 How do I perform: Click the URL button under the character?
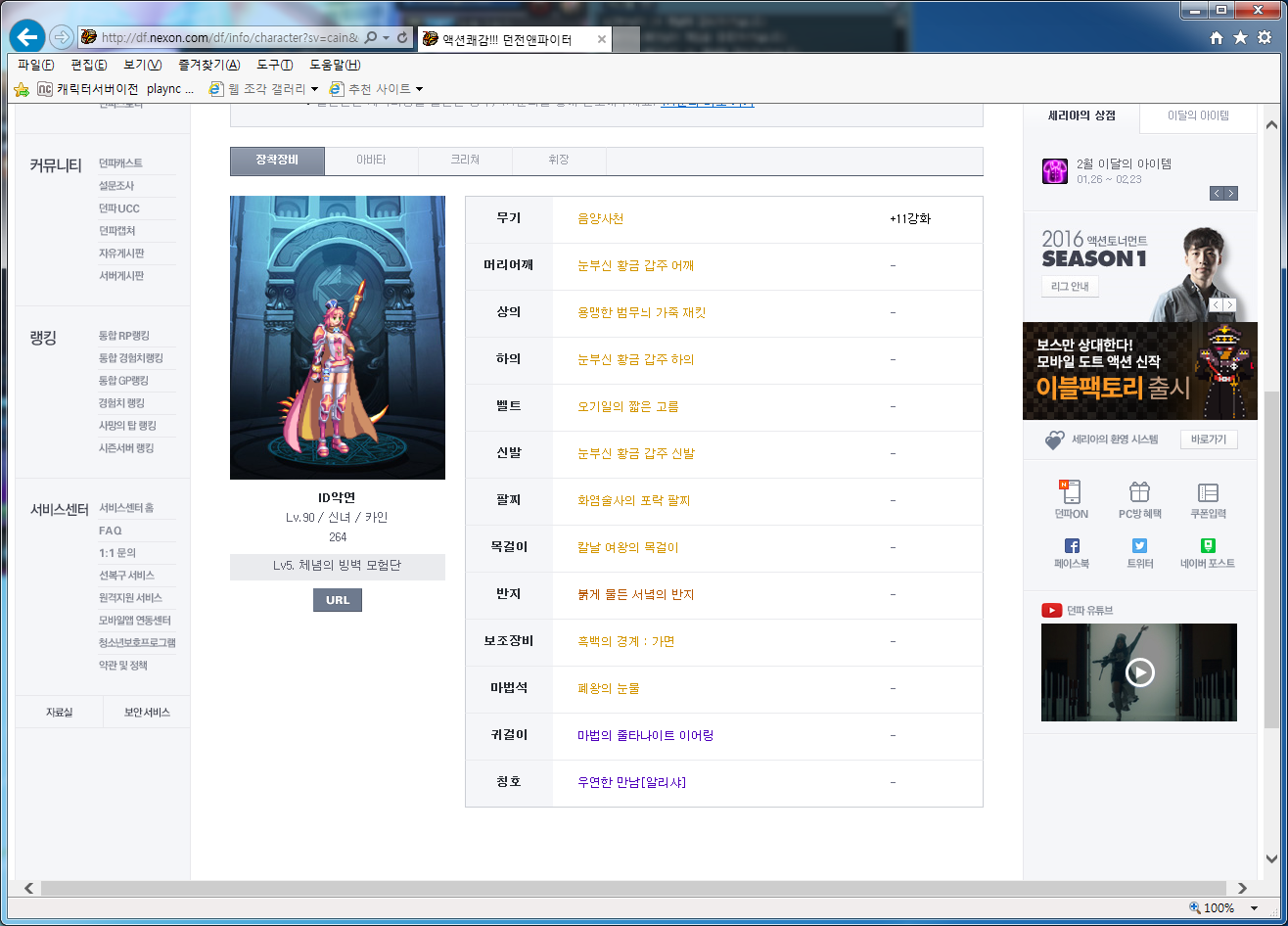click(x=338, y=599)
